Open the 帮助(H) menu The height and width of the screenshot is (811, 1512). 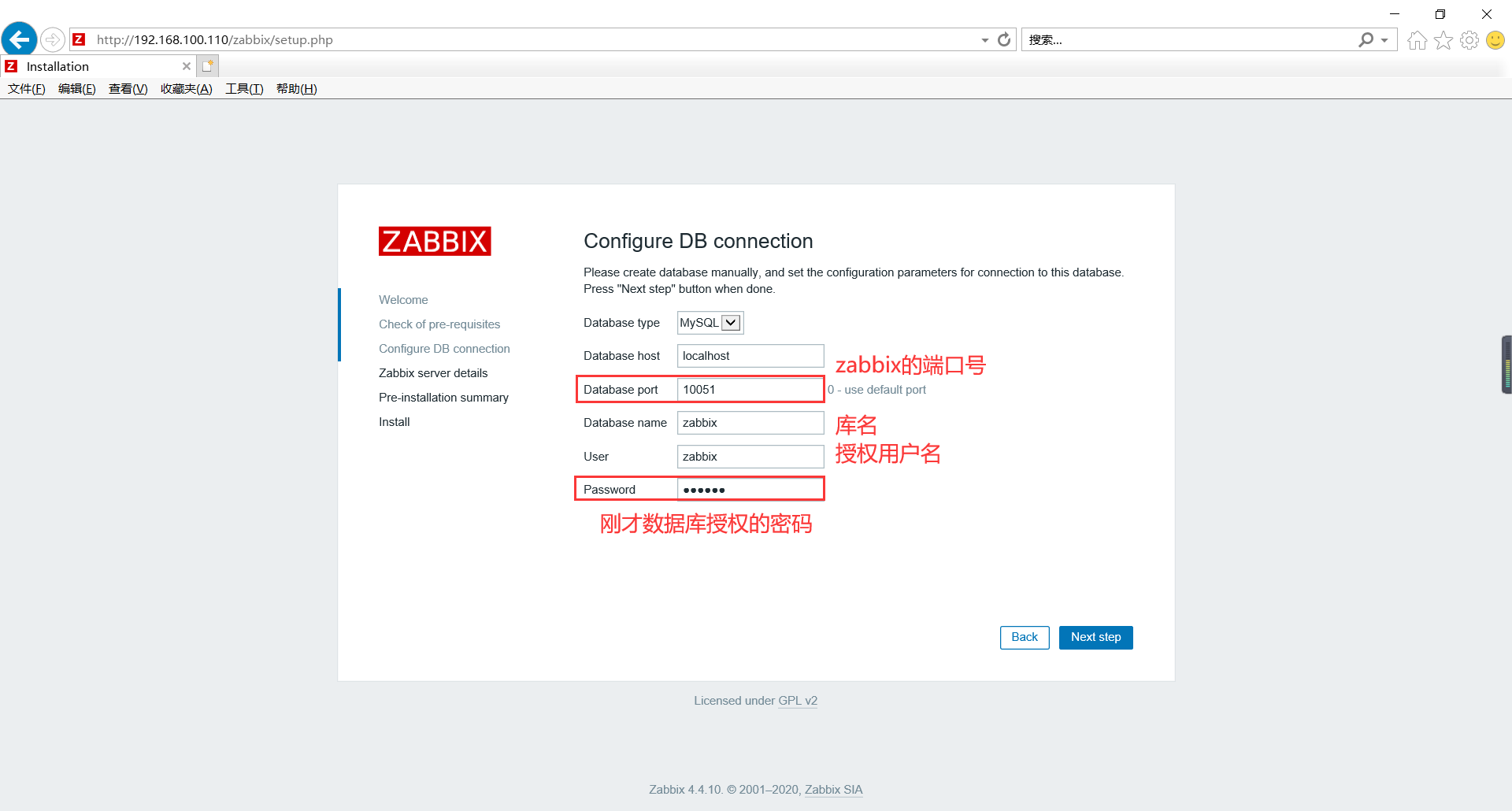coord(297,89)
